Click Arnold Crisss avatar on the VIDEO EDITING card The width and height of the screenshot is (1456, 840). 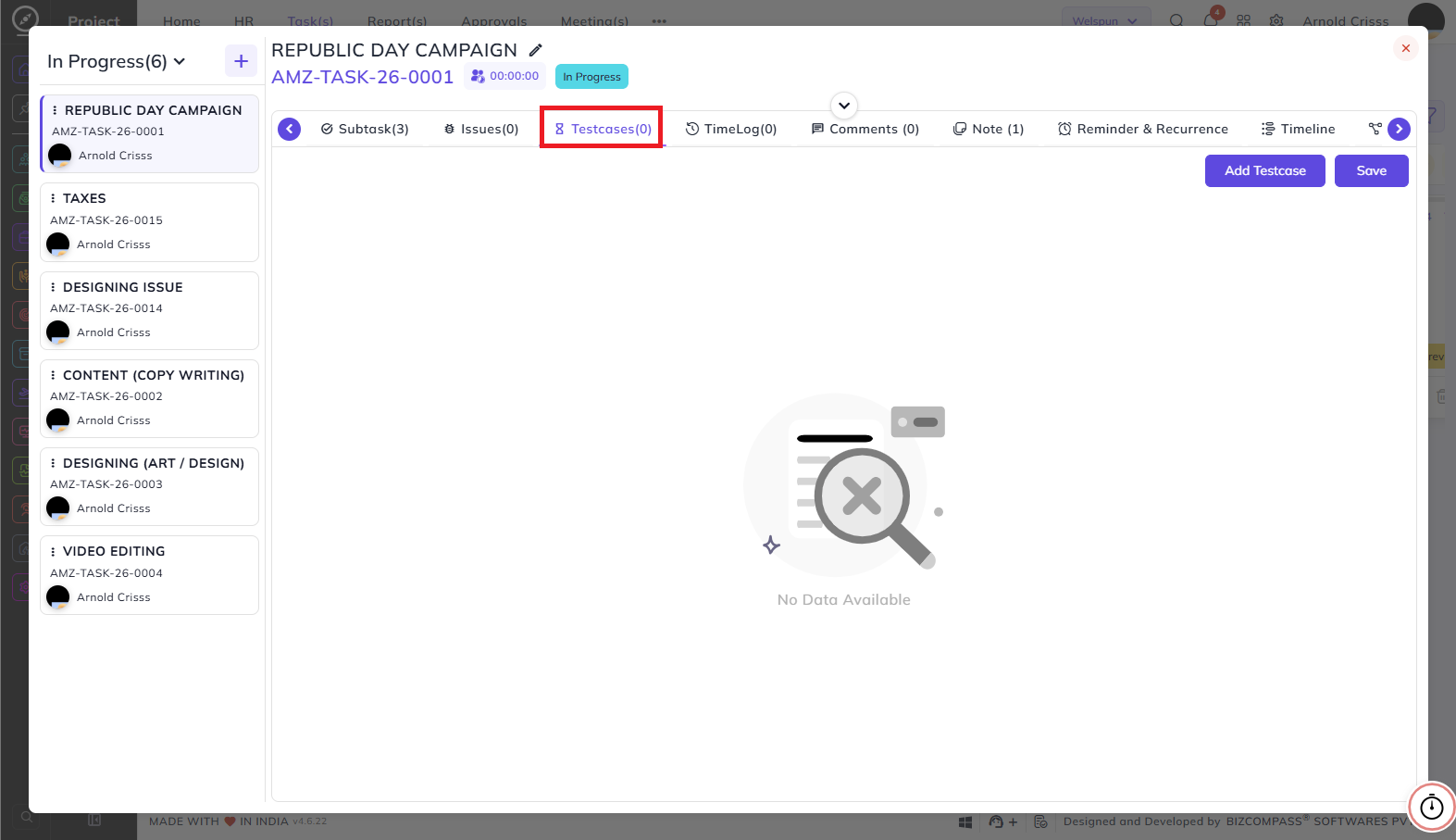58,597
